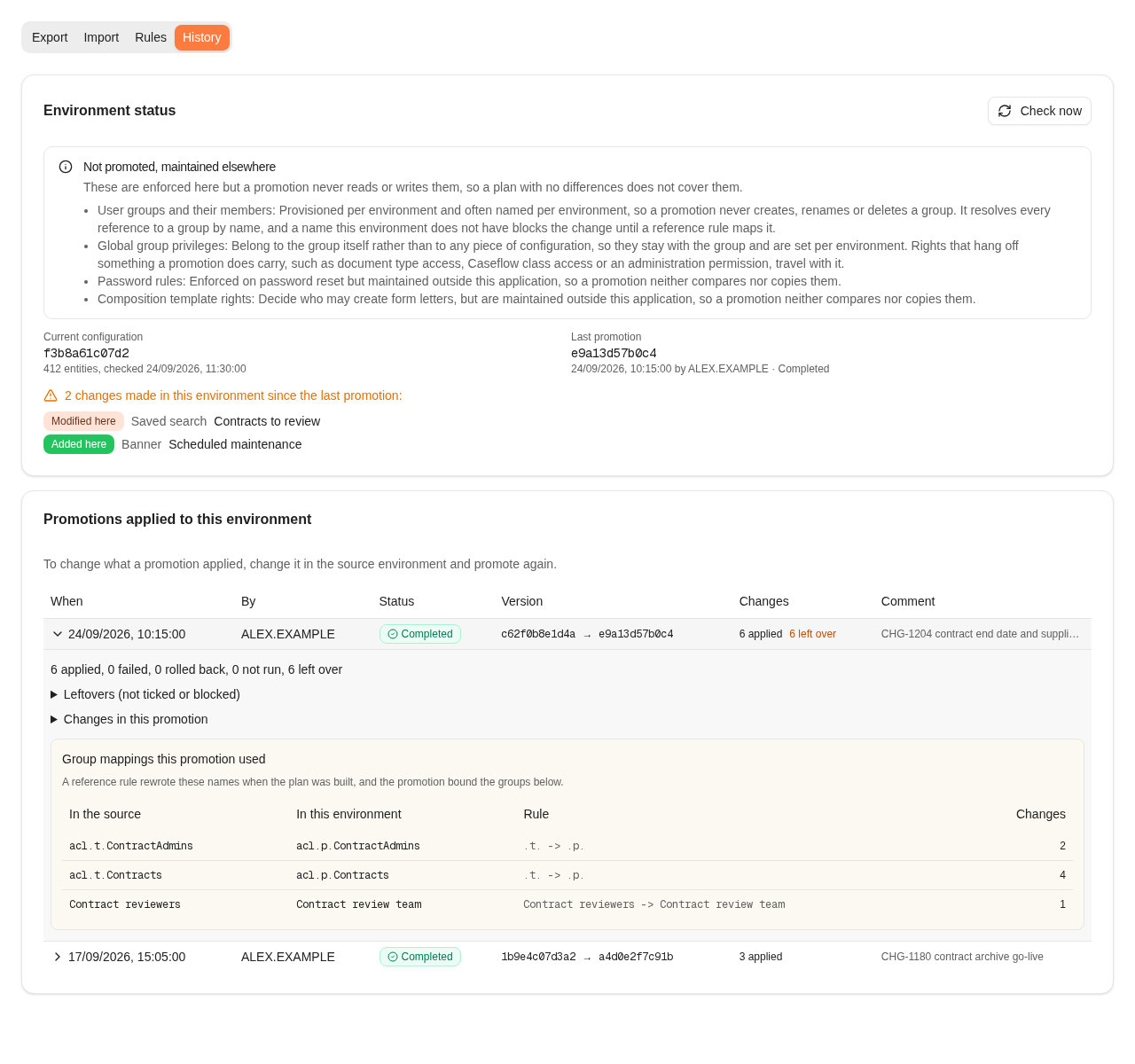This screenshot has height=1064, width=1135.
Task: Click the warning triangle icon near 2 changes
Action: pos(51,395)
